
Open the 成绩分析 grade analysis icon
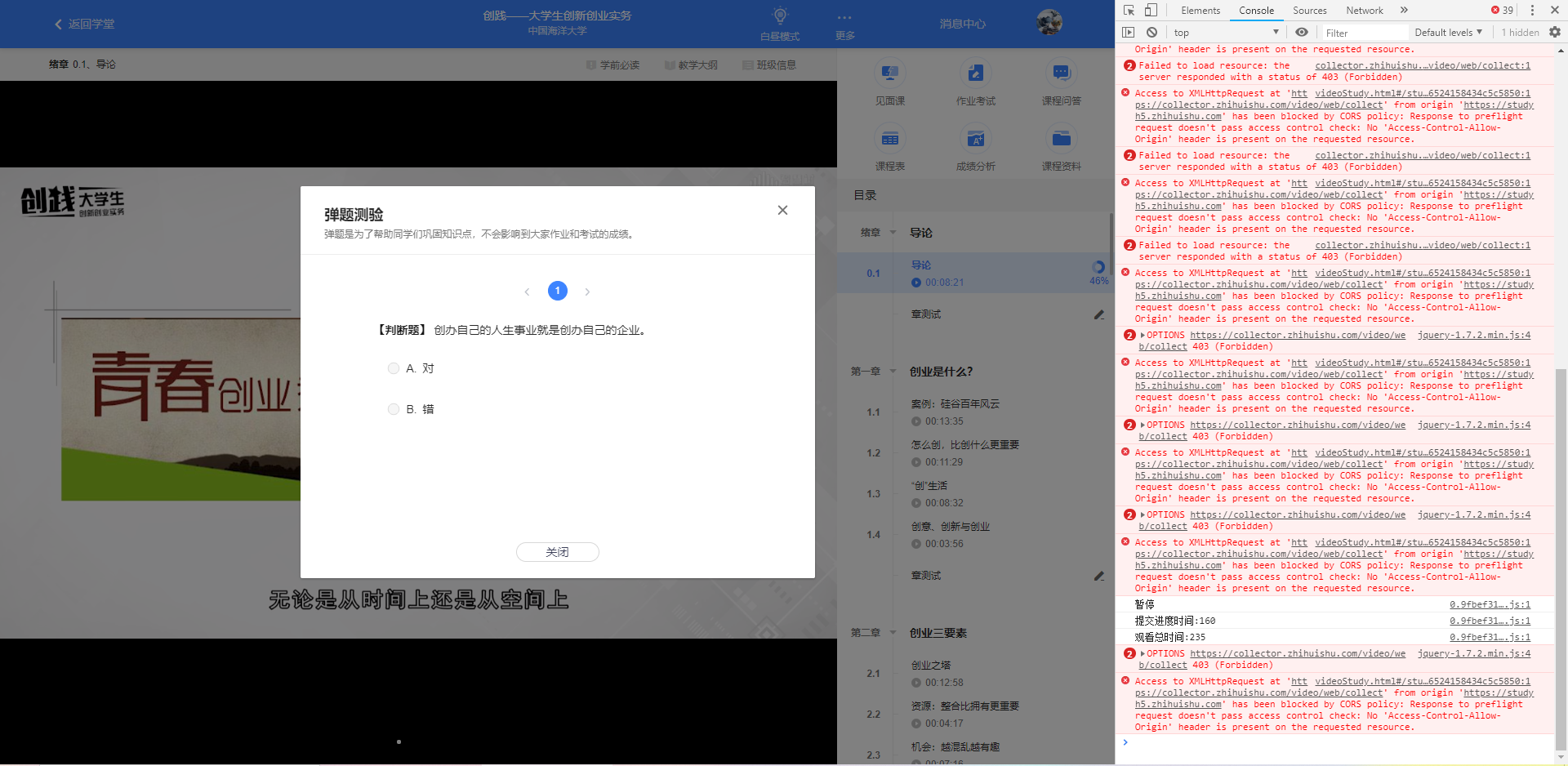tap(975, 147)
